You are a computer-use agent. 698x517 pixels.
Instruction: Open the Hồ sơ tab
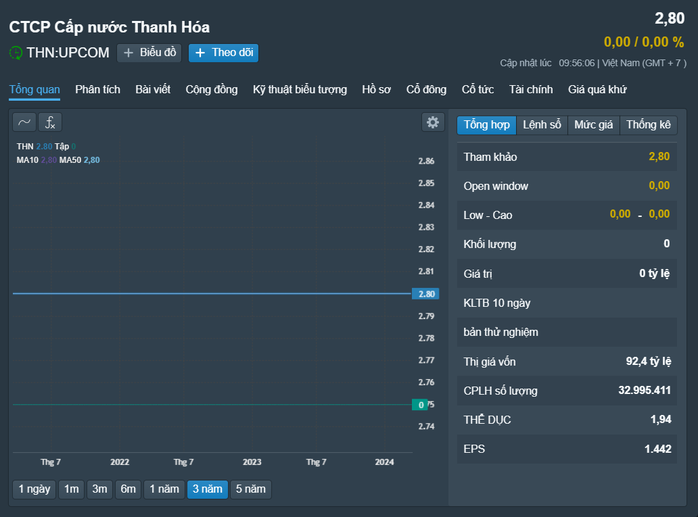[376, 90]
